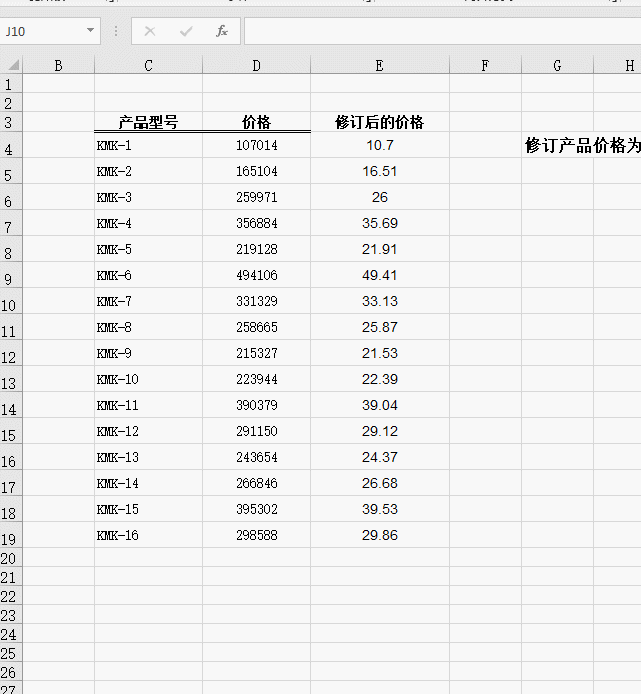Click price cell 223944
641x694 pixels.
pyautogui.click(x=256, y=379)
